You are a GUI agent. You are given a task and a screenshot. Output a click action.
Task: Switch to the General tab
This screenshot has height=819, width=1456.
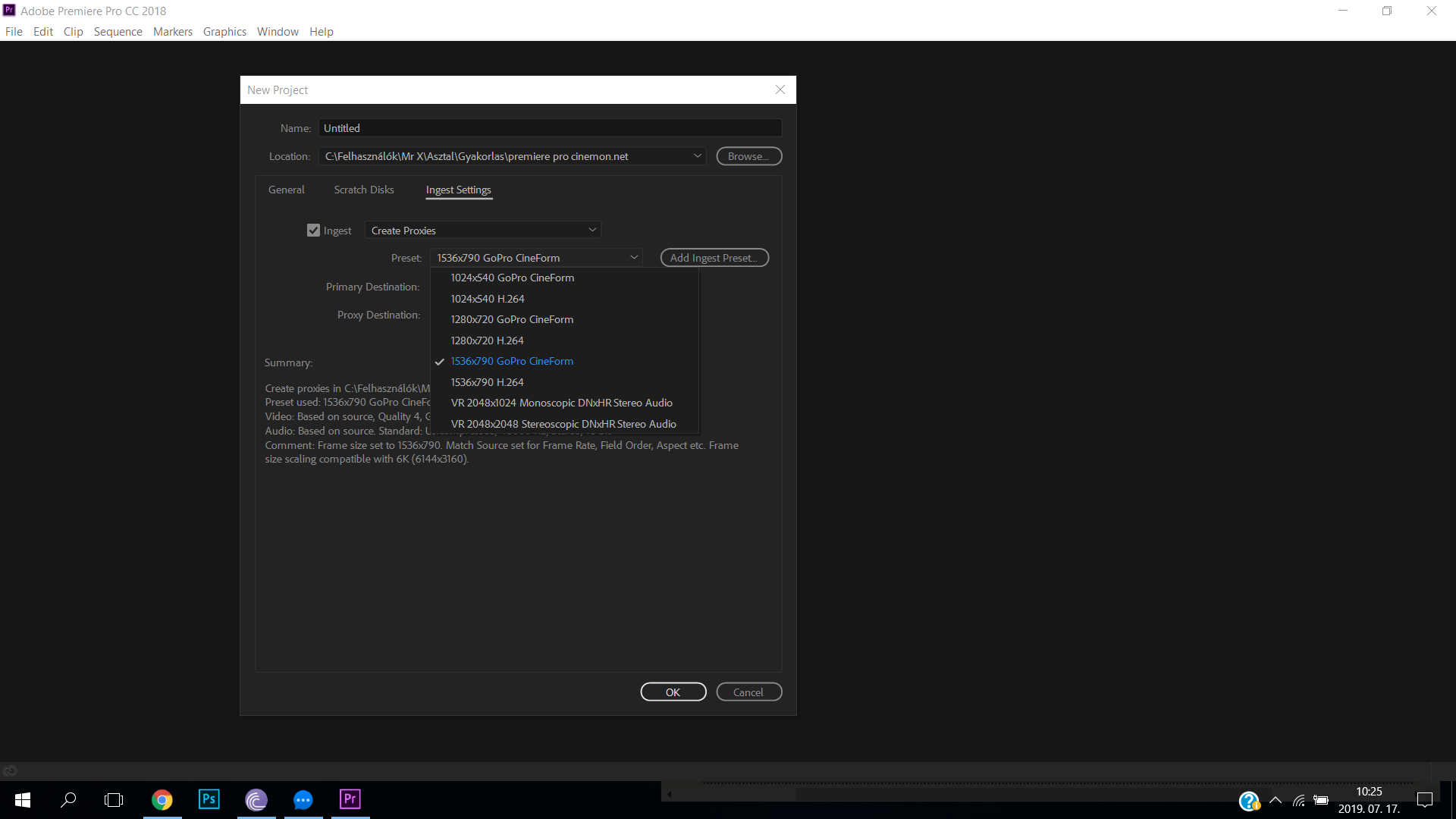click(x=286, y=190)
